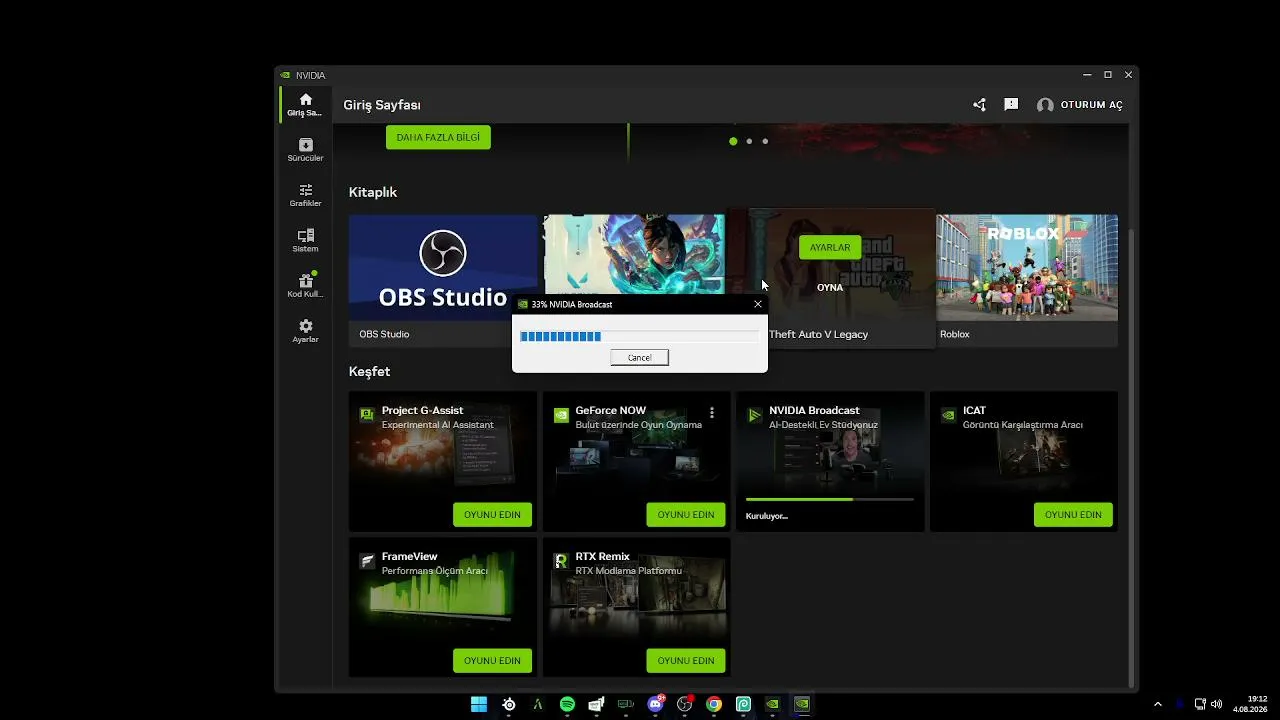The image size is (1280, 720).
Task: Click the OBS Studio caption under its thumbnail
Action: (x=384, y=334)
